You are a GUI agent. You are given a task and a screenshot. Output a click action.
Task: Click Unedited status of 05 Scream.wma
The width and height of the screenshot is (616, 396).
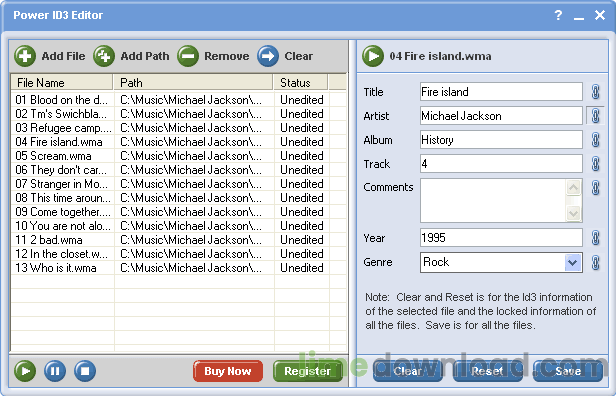point(302,156)
